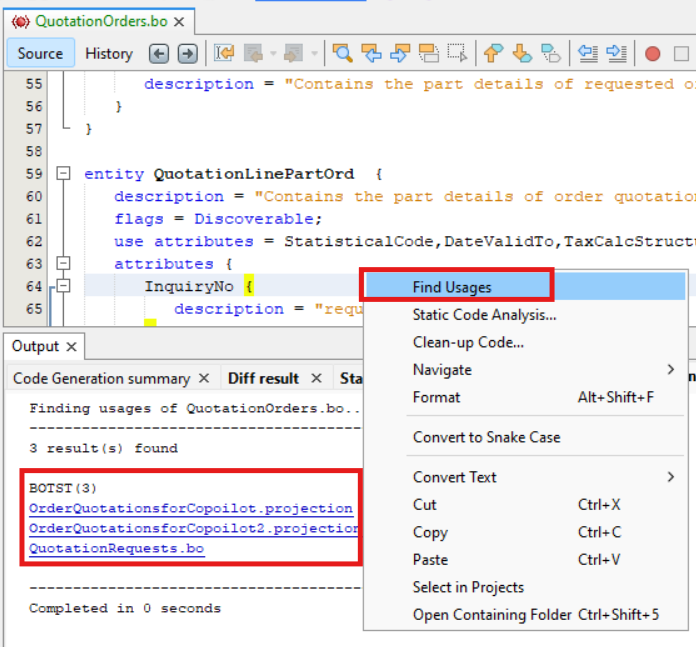Click the Forward navigation arrow icon

pos(187,54)
